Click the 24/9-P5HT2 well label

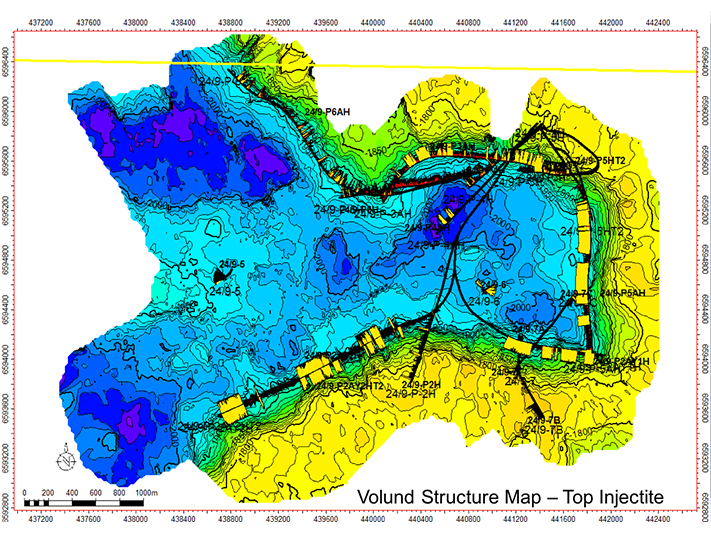600,160
